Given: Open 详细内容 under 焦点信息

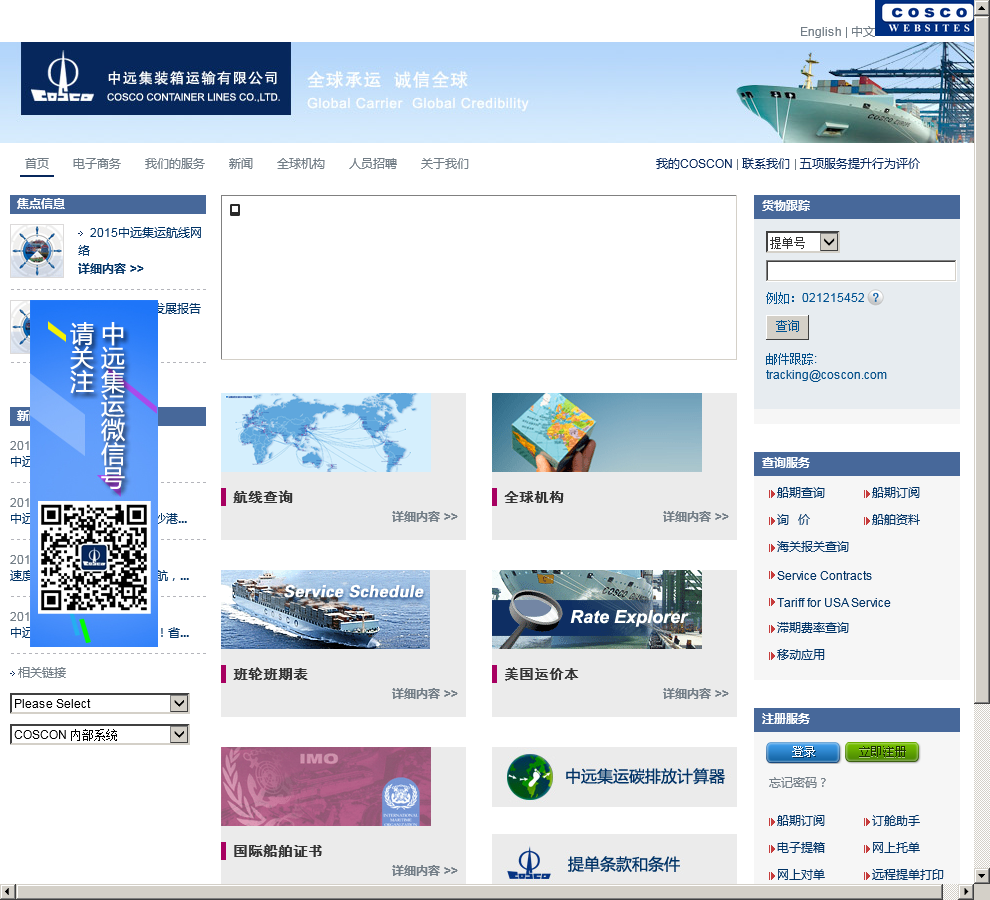Looking at the screenshot, I should (110, 268).
